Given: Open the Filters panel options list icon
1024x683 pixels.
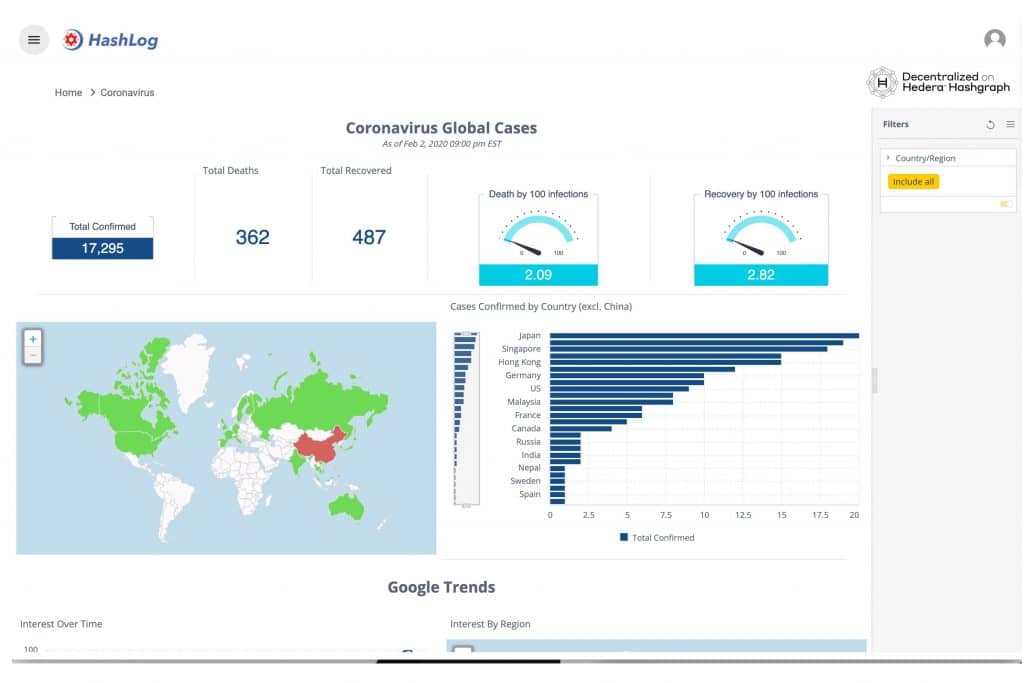Looking at the screenshot, I should pos(1010,124).
